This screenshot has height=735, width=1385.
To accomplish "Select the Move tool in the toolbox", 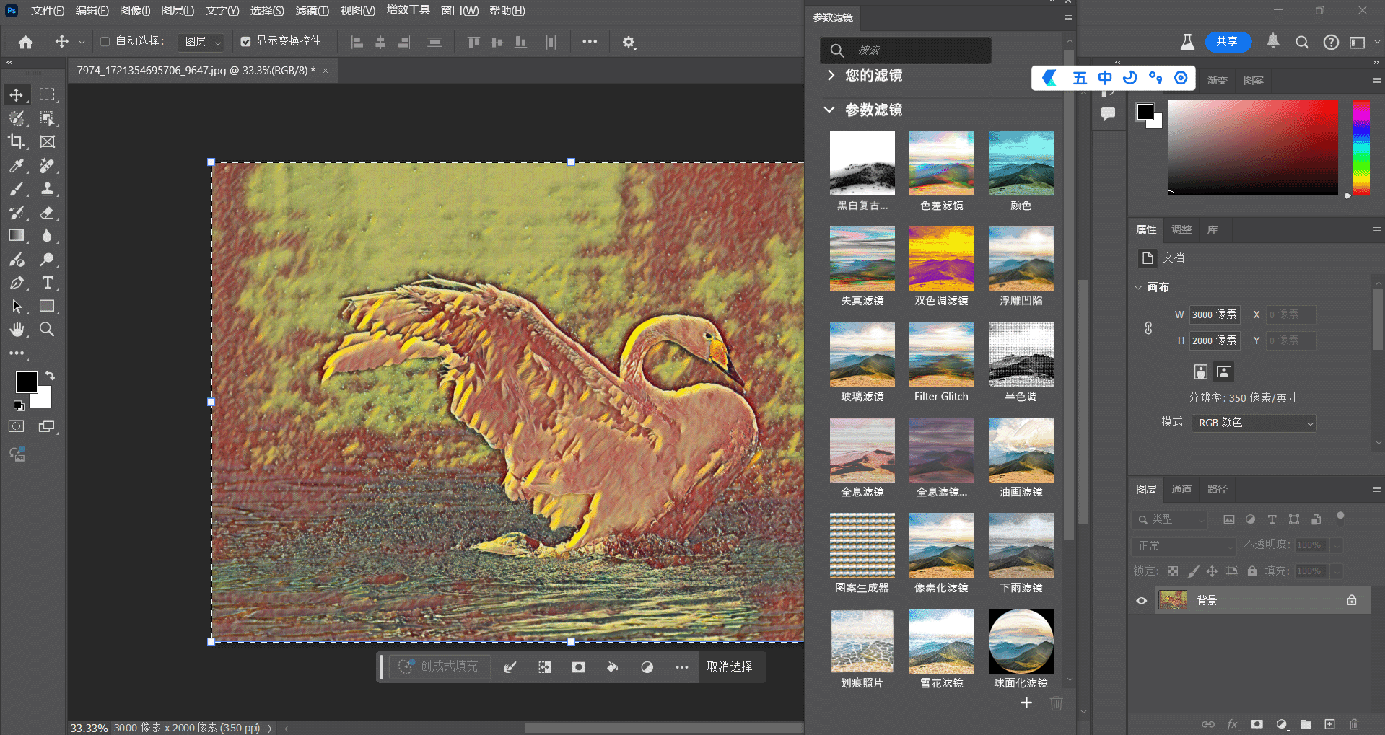I will coord(16,94).
